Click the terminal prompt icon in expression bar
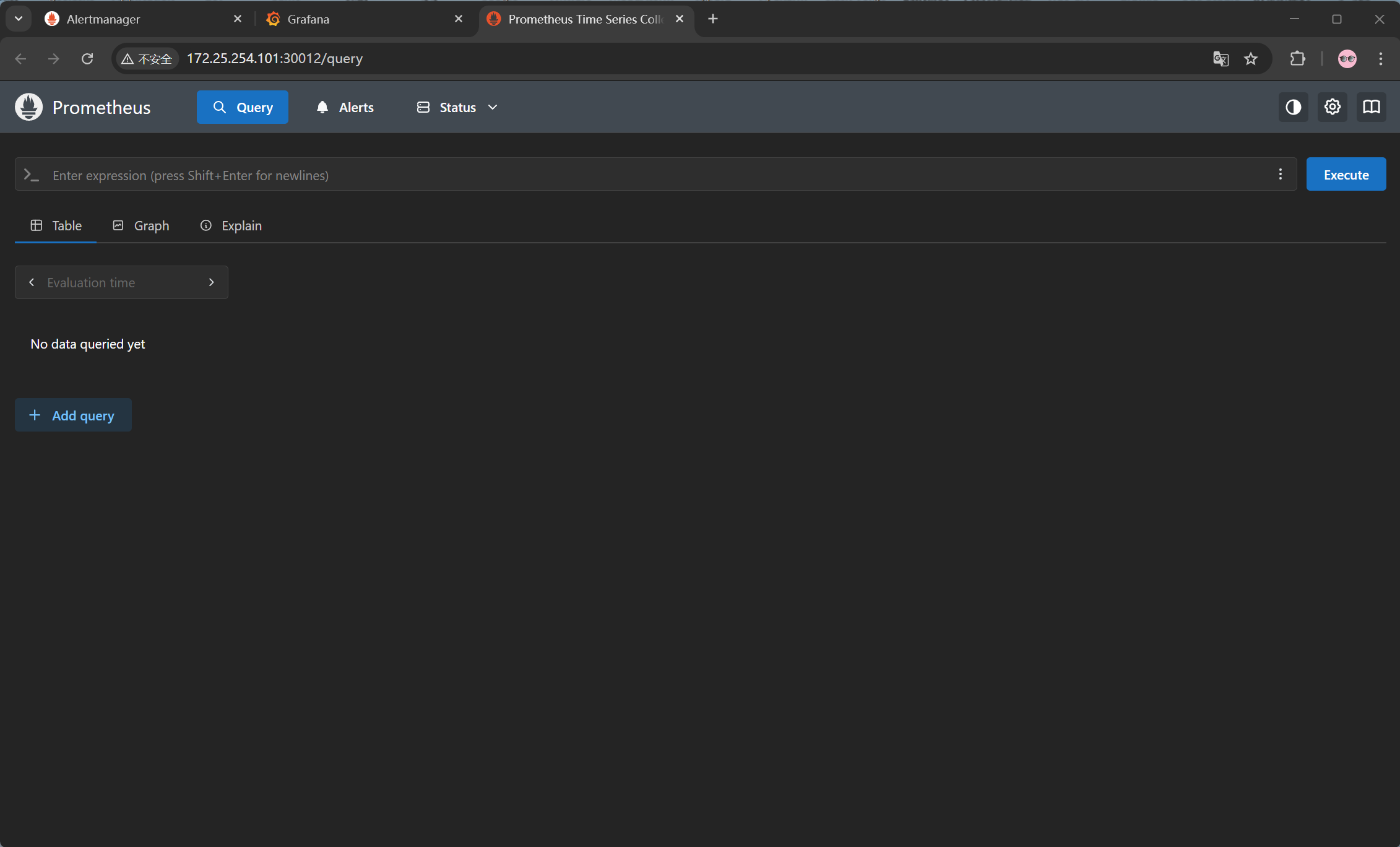Viewport: 1400px width, 847px height. pos(32,175)
